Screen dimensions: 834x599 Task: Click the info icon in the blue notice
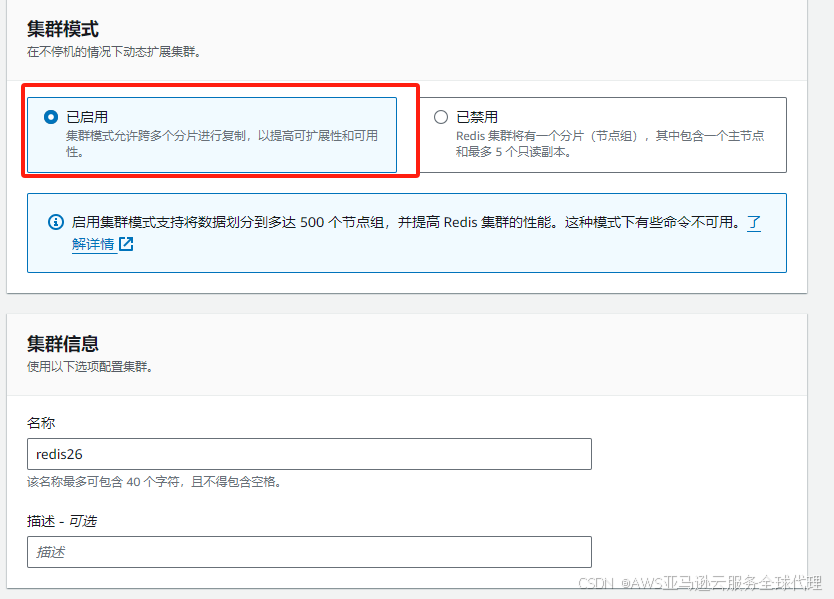[x=56, y=222]
